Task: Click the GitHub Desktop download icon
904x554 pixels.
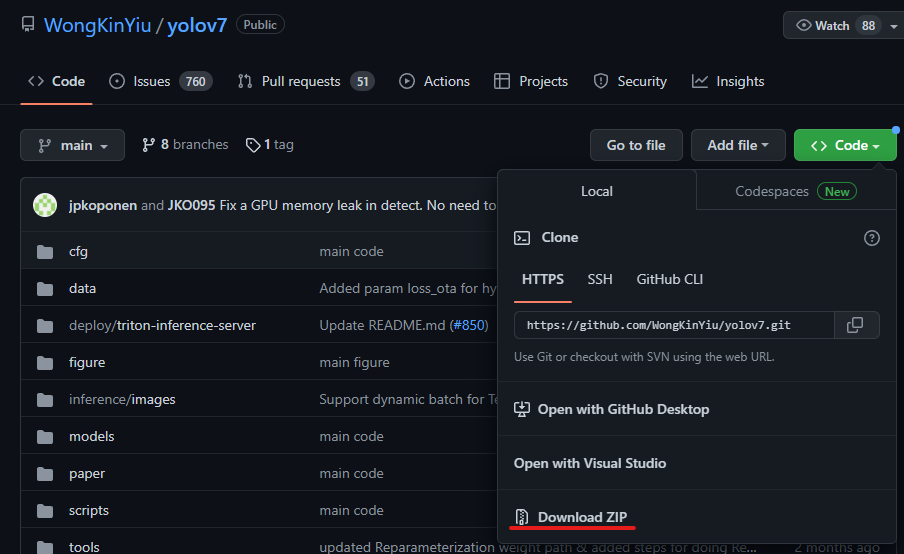Action: click(522, 409)
